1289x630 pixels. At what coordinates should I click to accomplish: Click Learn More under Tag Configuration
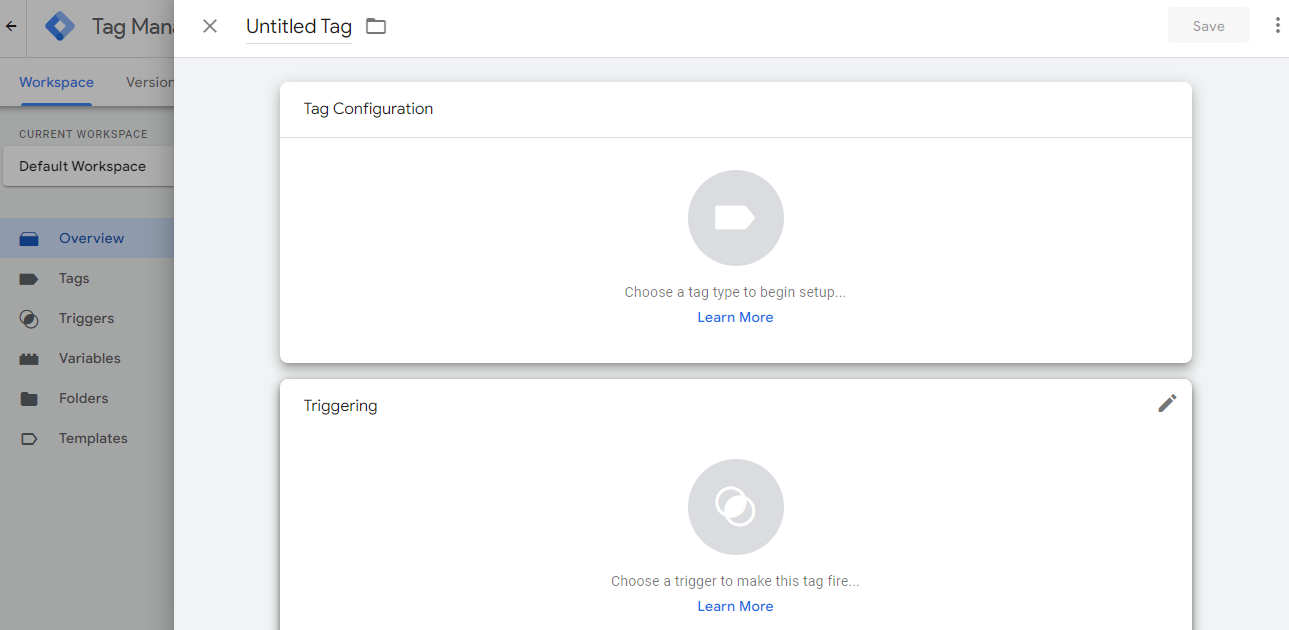[735, 317]
